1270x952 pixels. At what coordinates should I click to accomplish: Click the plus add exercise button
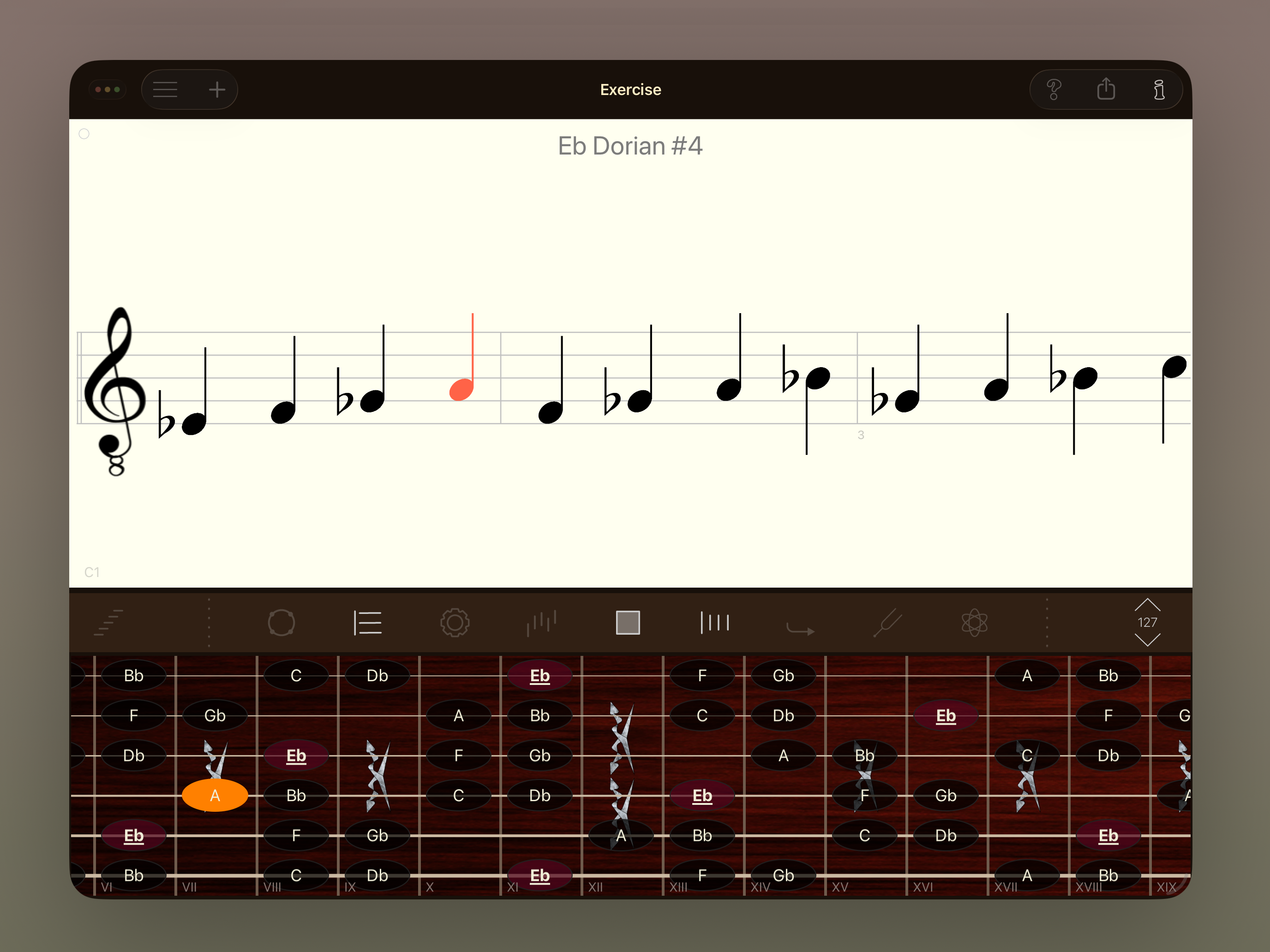(x=216, y=89)
